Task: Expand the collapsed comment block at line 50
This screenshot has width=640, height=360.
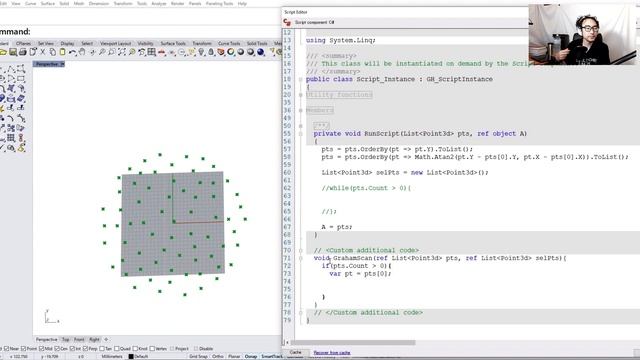Action: coord(301,126)
